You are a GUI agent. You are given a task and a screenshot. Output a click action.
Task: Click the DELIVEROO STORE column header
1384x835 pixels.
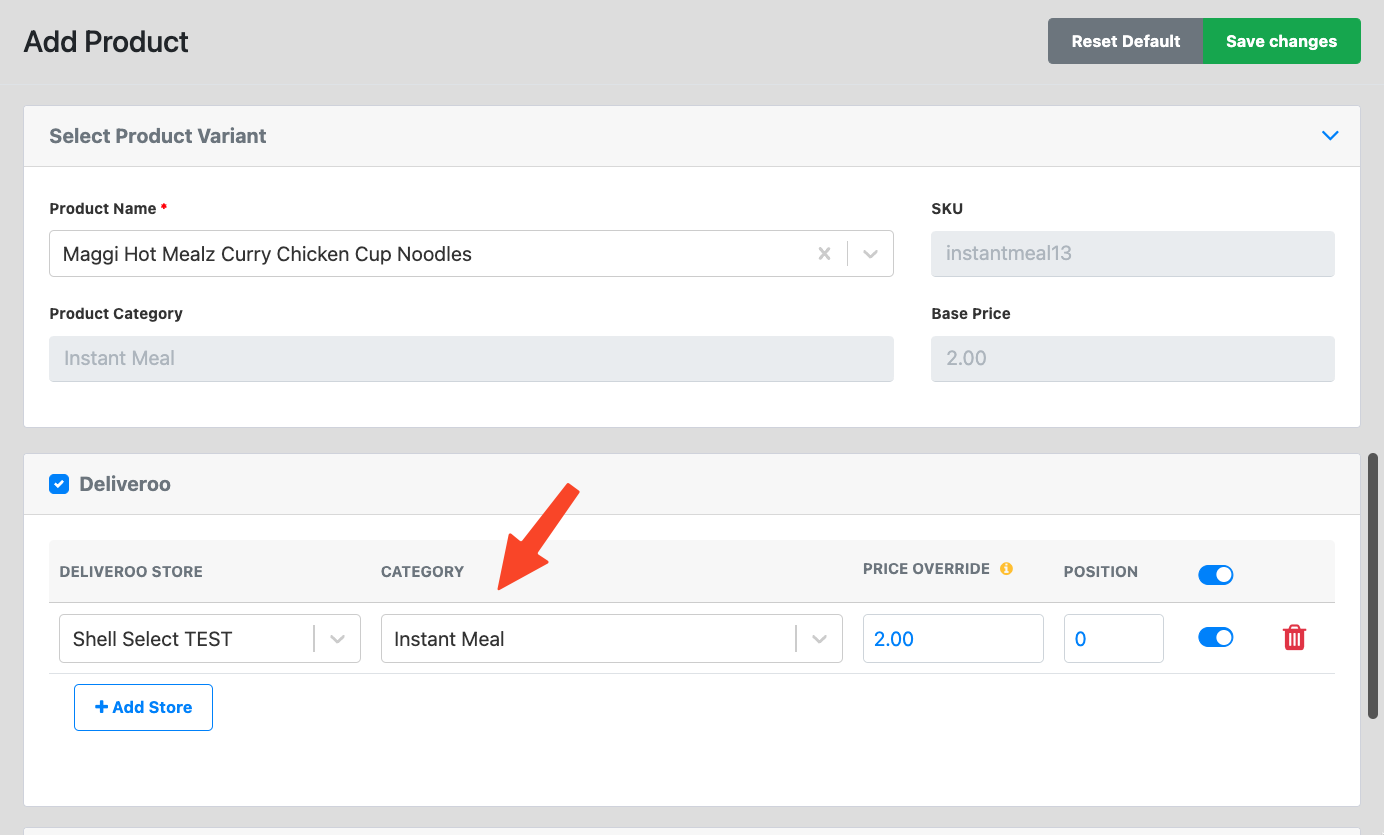[131, 572]
